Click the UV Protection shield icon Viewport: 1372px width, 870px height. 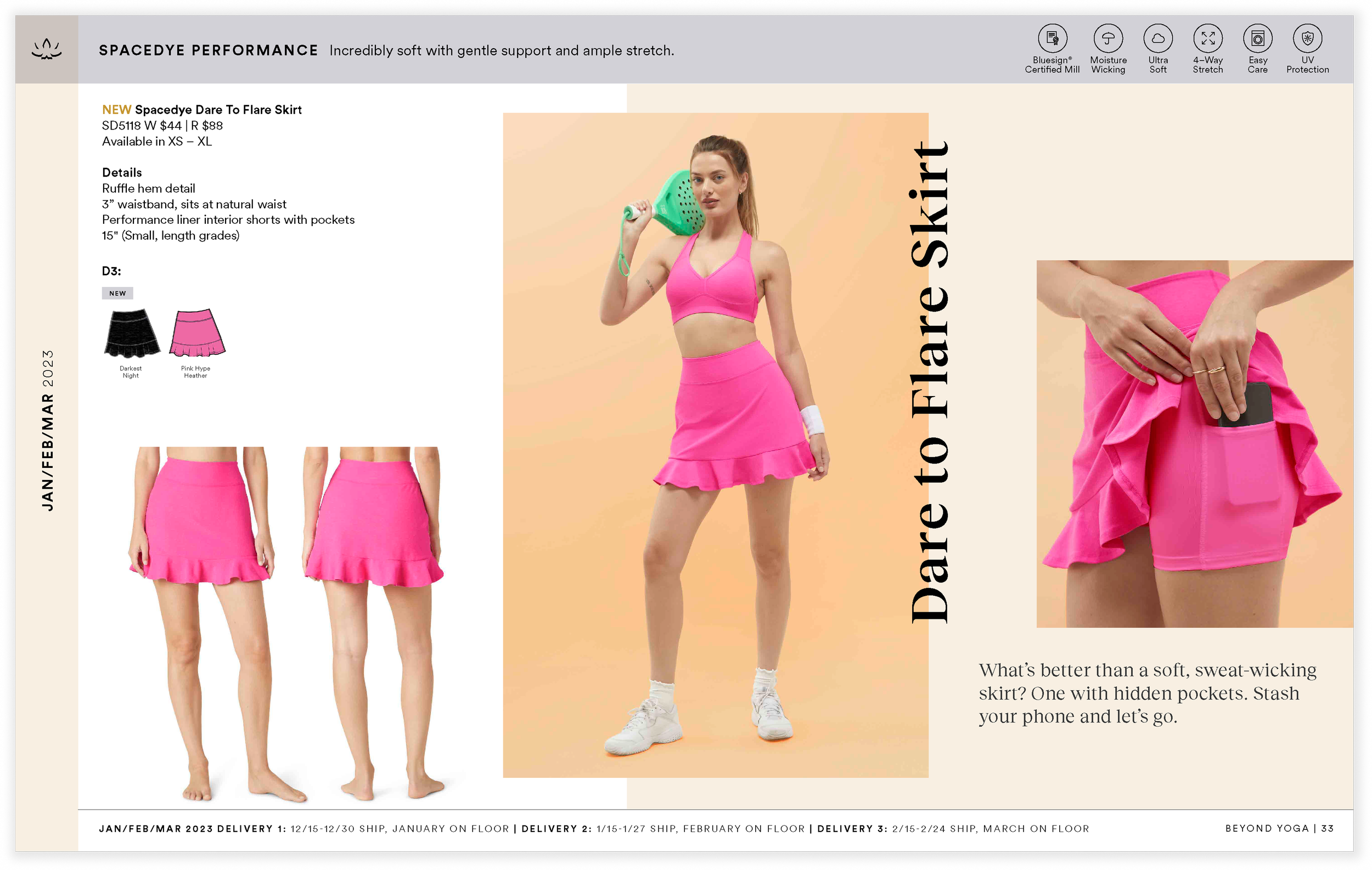1307,39
